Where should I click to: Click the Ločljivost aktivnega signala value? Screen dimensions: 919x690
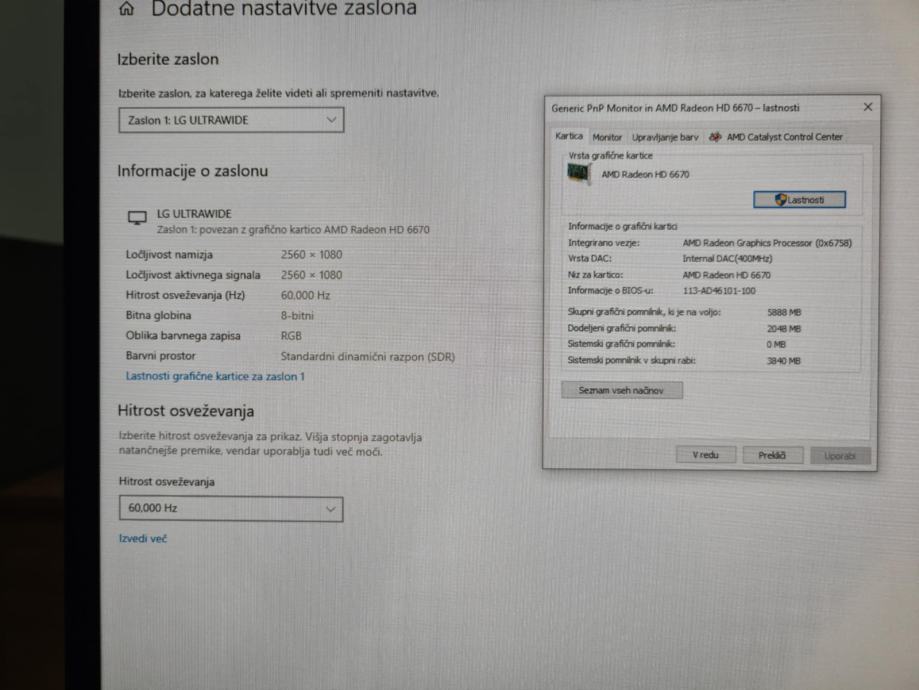(x=311, y=275)
